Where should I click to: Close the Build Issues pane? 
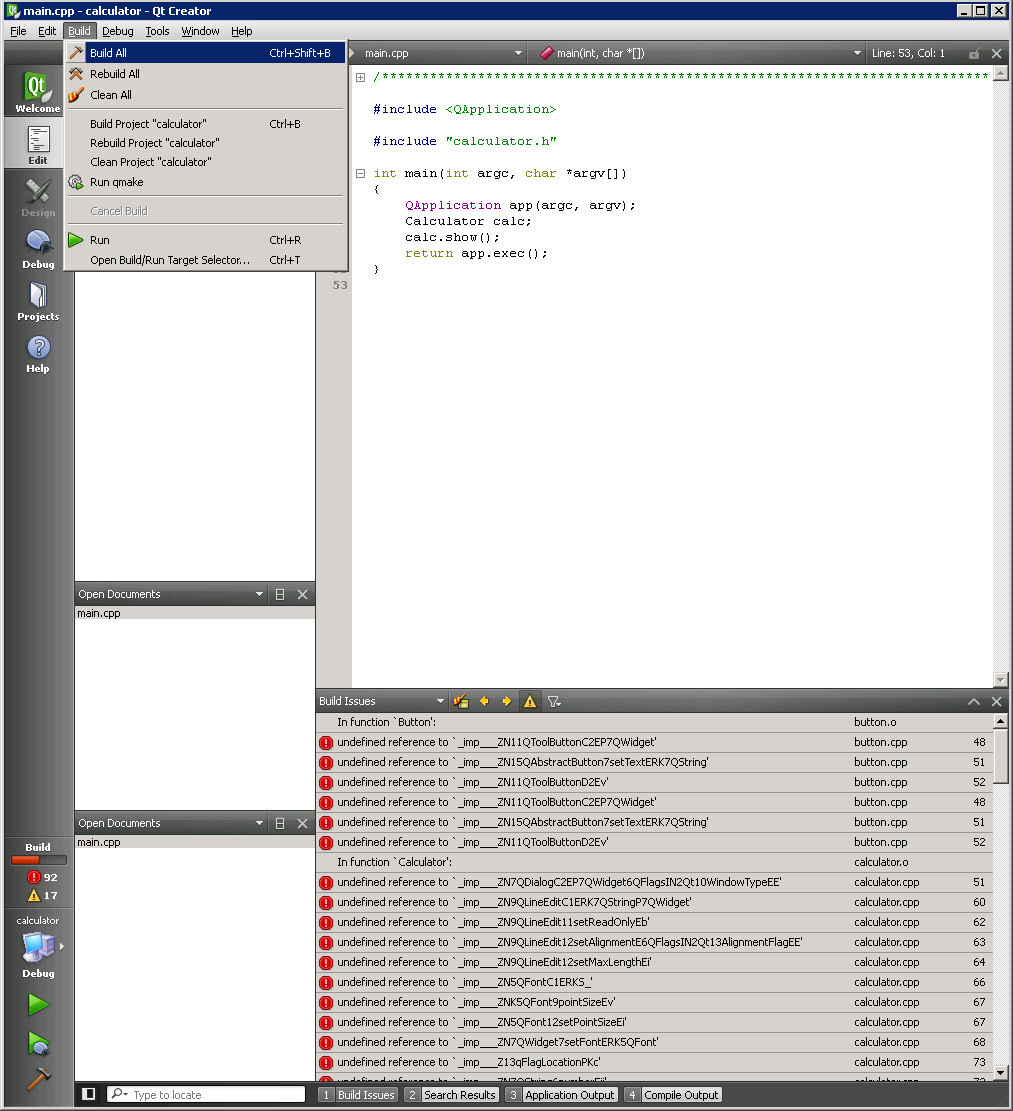[997, 701]
